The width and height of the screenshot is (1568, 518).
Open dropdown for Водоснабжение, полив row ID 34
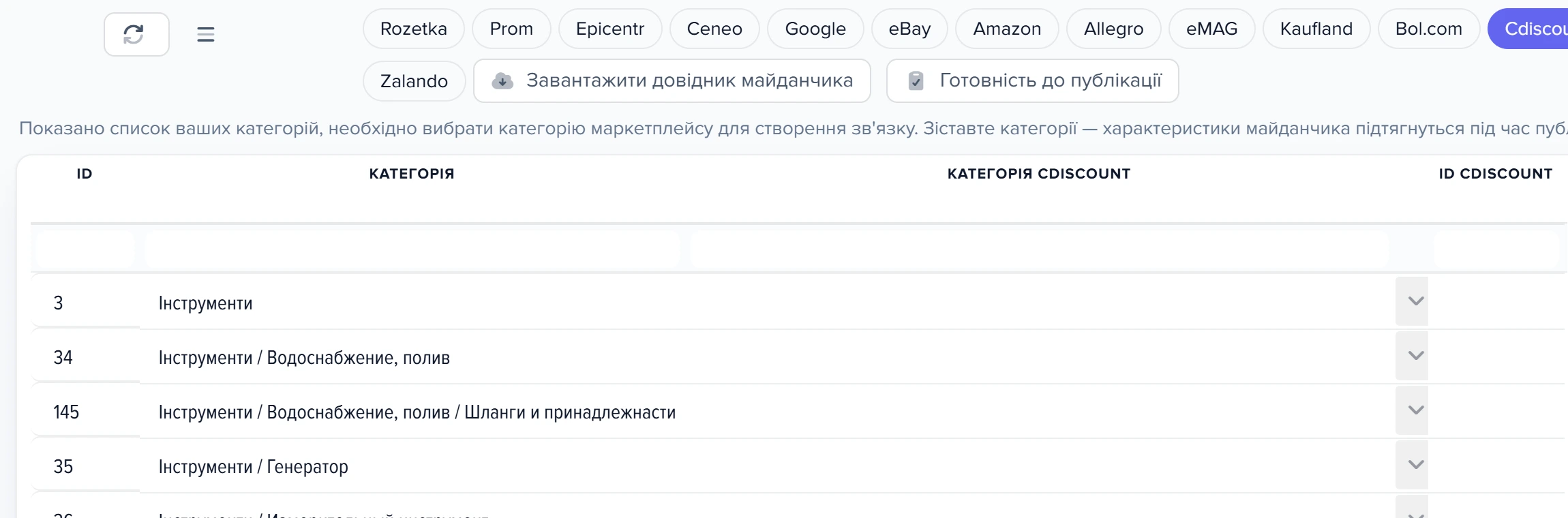pos(1412,356)
